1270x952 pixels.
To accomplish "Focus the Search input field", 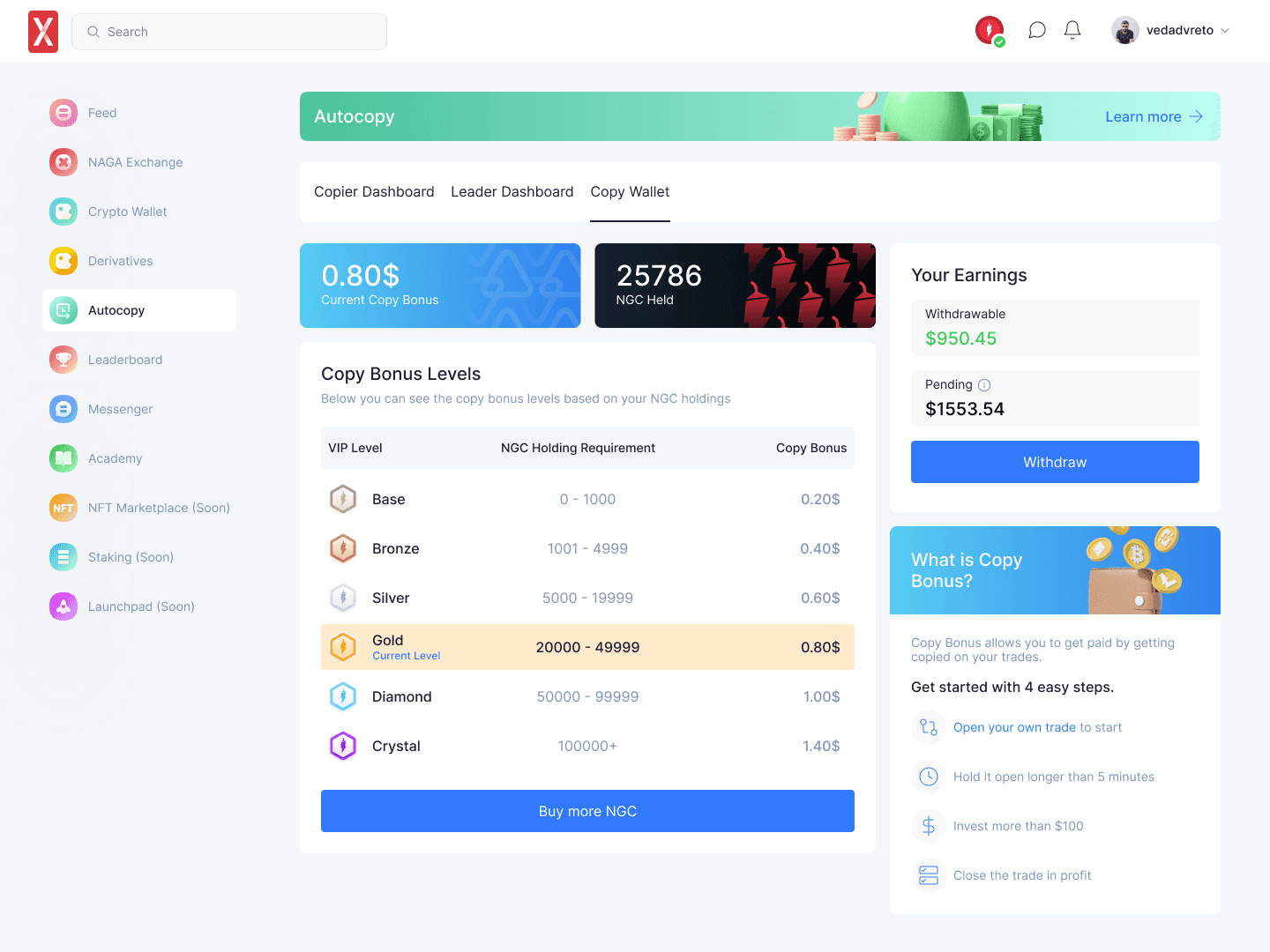I will pos(229,32).
